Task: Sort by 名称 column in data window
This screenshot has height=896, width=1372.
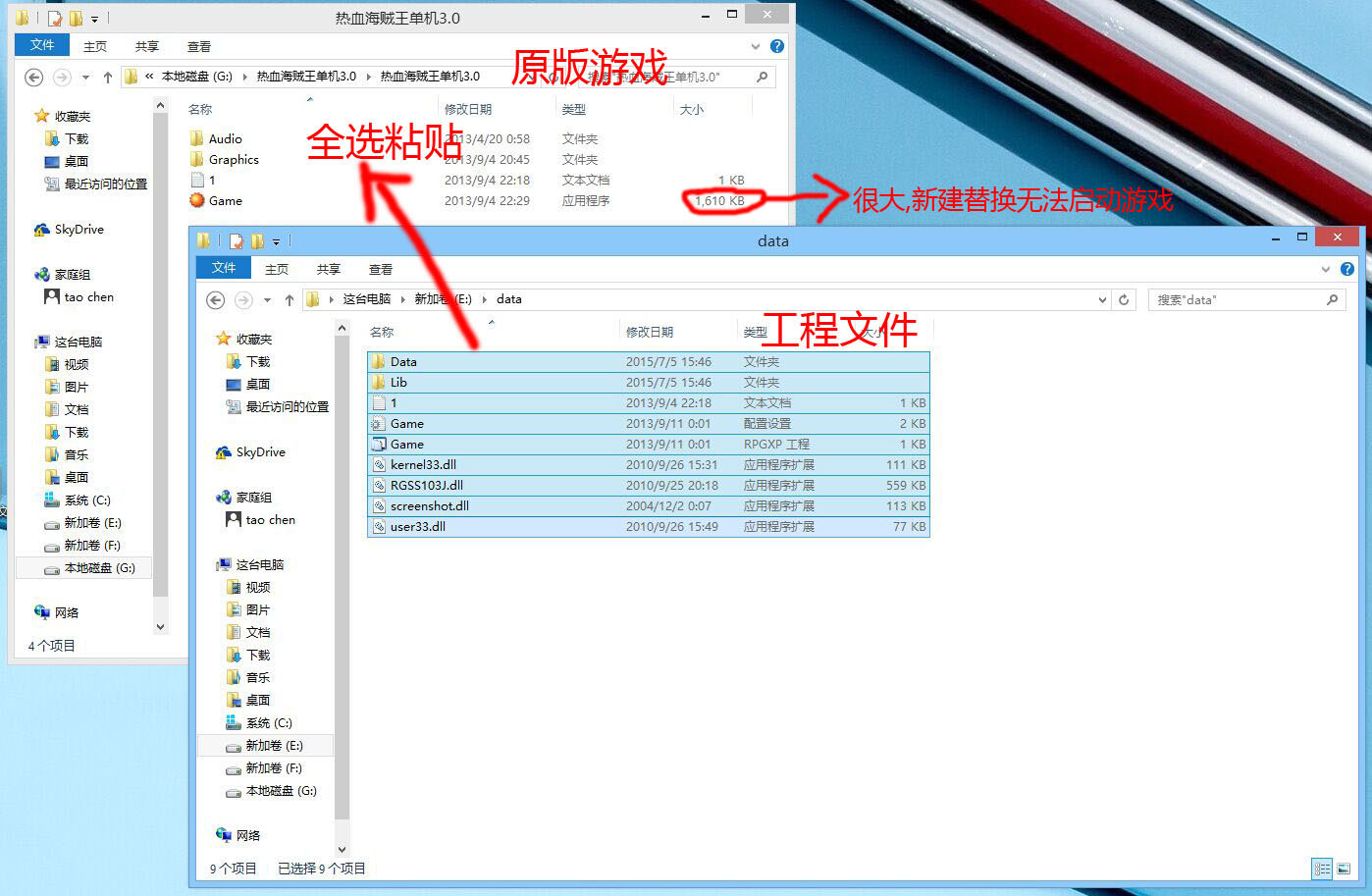Action: [382, 332]
